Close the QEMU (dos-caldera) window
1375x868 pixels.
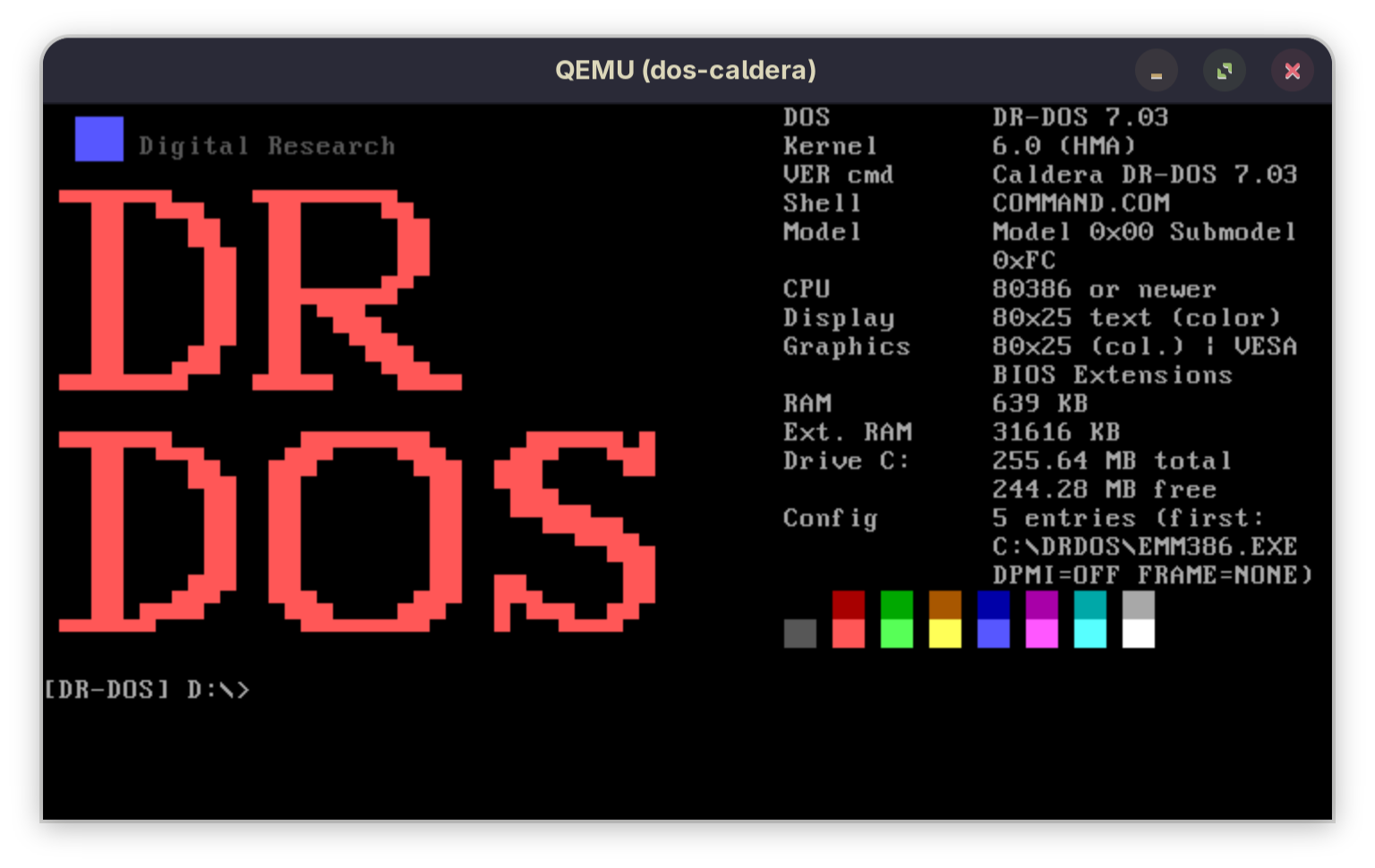pyautogui.click(x=1292, y=71)
